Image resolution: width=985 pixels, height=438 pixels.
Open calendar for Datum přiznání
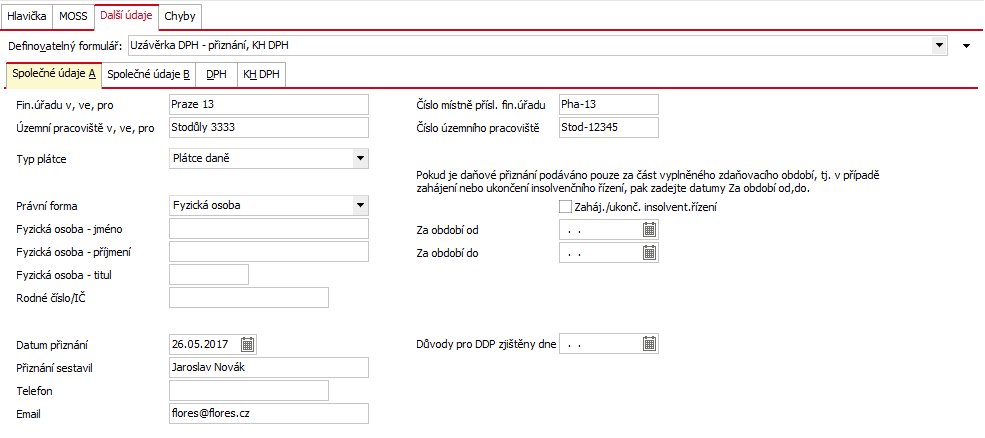point(248,344)
